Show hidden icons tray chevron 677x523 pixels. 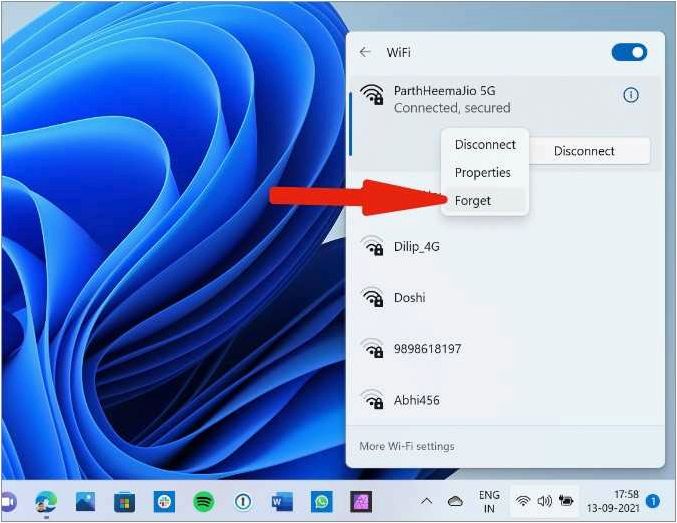(426, 501)
